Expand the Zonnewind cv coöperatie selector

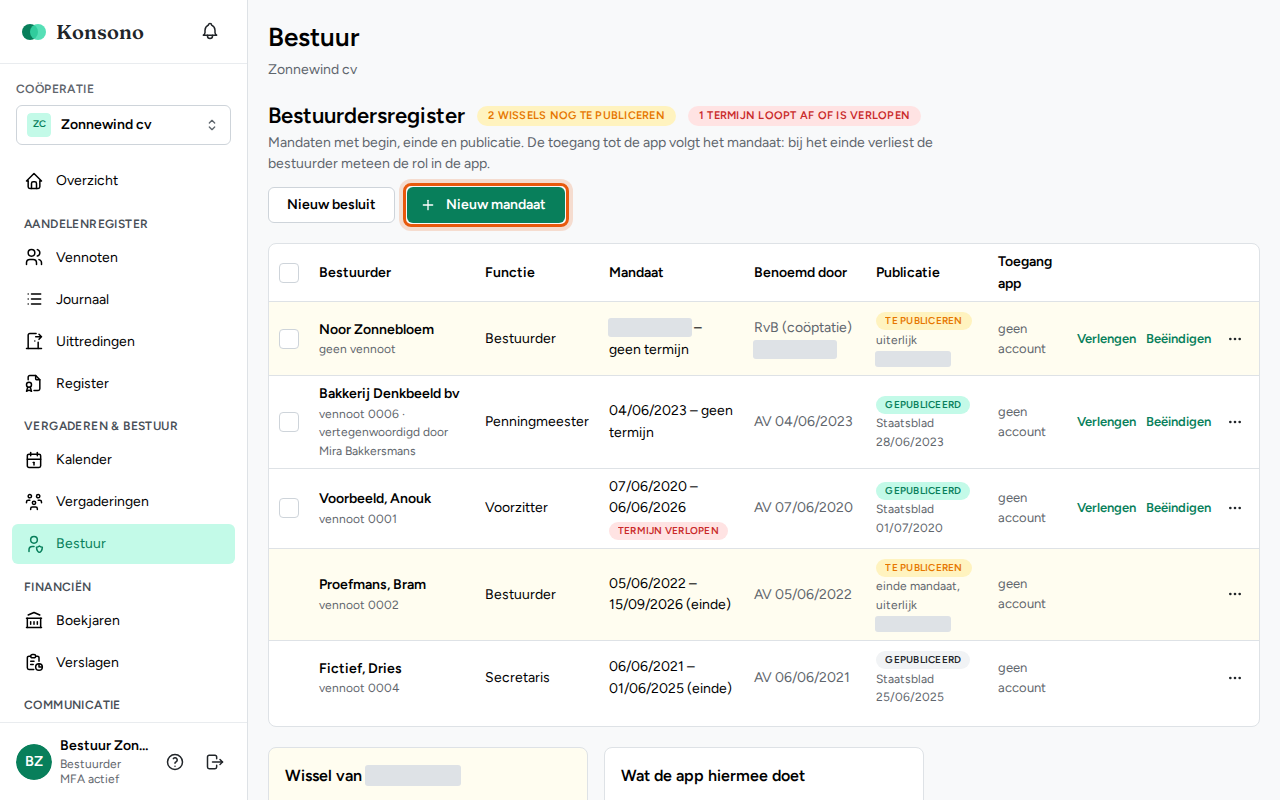click(124, 125)
